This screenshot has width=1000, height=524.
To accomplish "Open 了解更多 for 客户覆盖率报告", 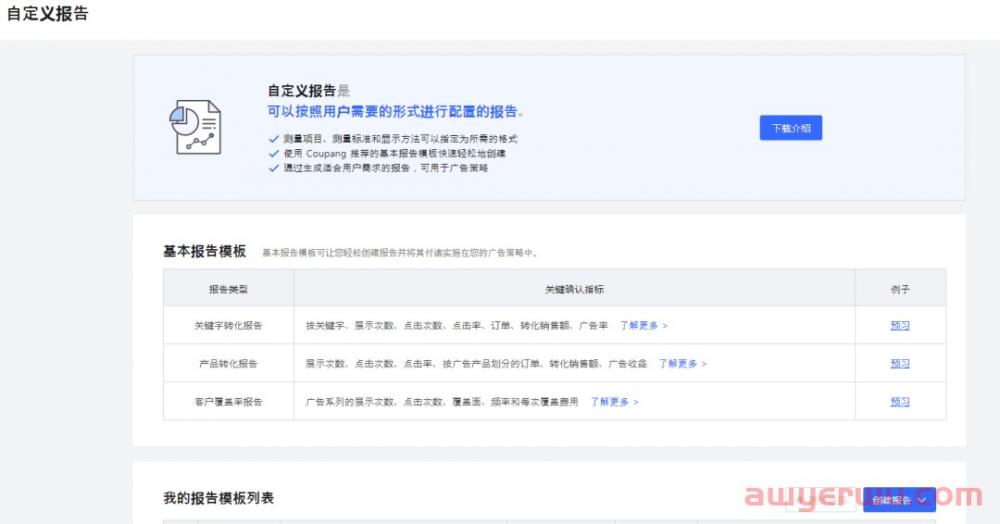I will pyautogui.click(x=613, y=402).
